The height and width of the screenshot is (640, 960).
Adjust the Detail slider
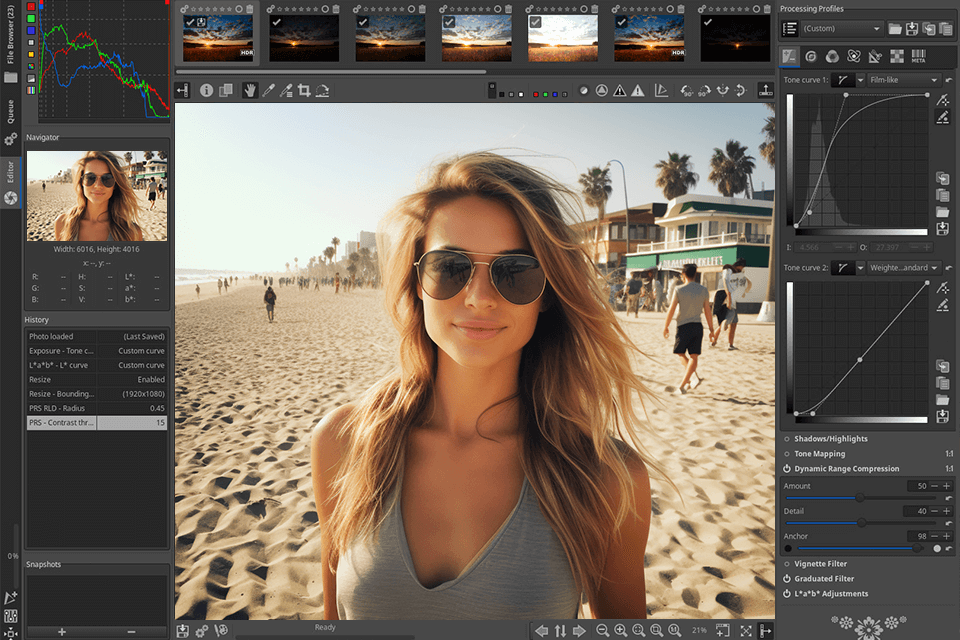tap(860, 523)
